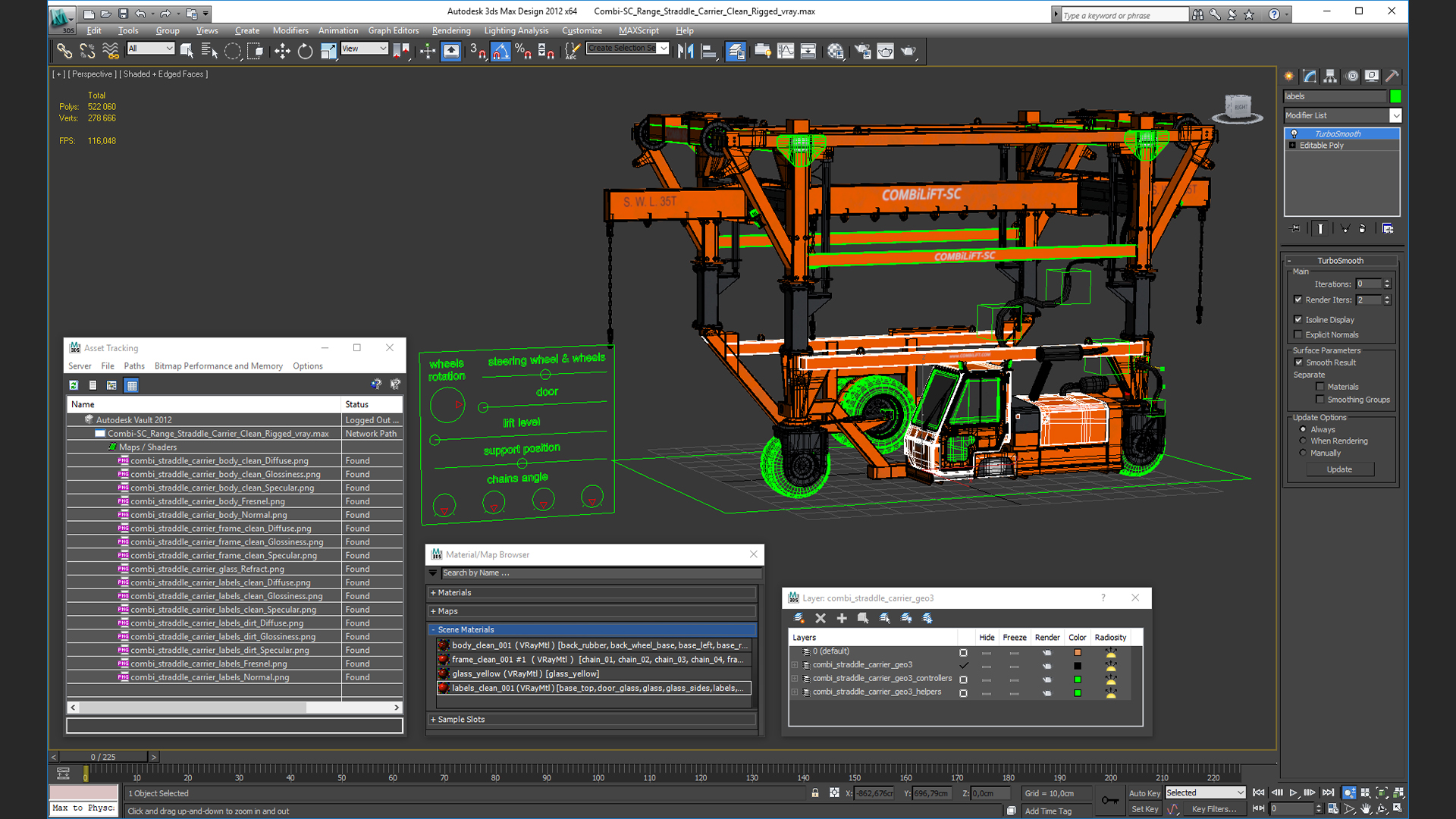Create new layer in Layer dialog
The image size is (1456, 819).
tap(799, 618)
